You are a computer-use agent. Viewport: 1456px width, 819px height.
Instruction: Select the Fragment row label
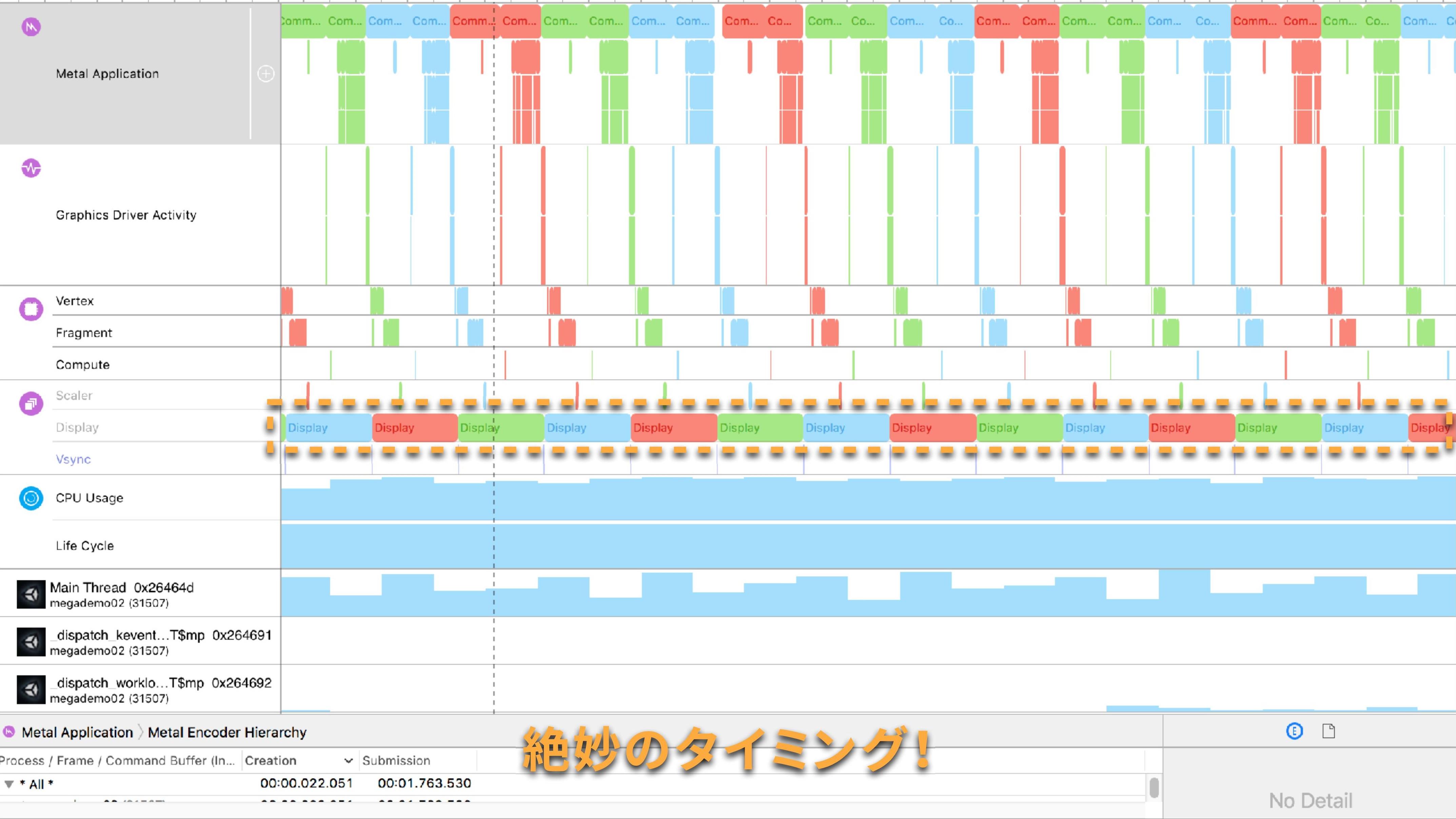coord(84,333)
